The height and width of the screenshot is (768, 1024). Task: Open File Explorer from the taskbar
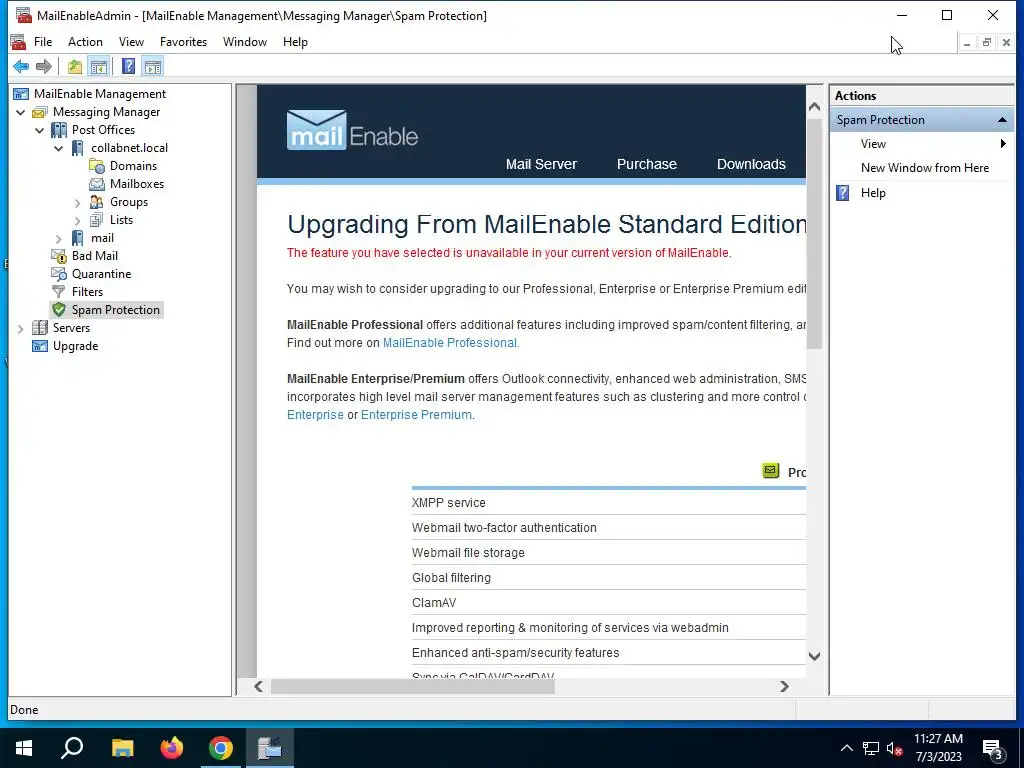click(122, 748)
